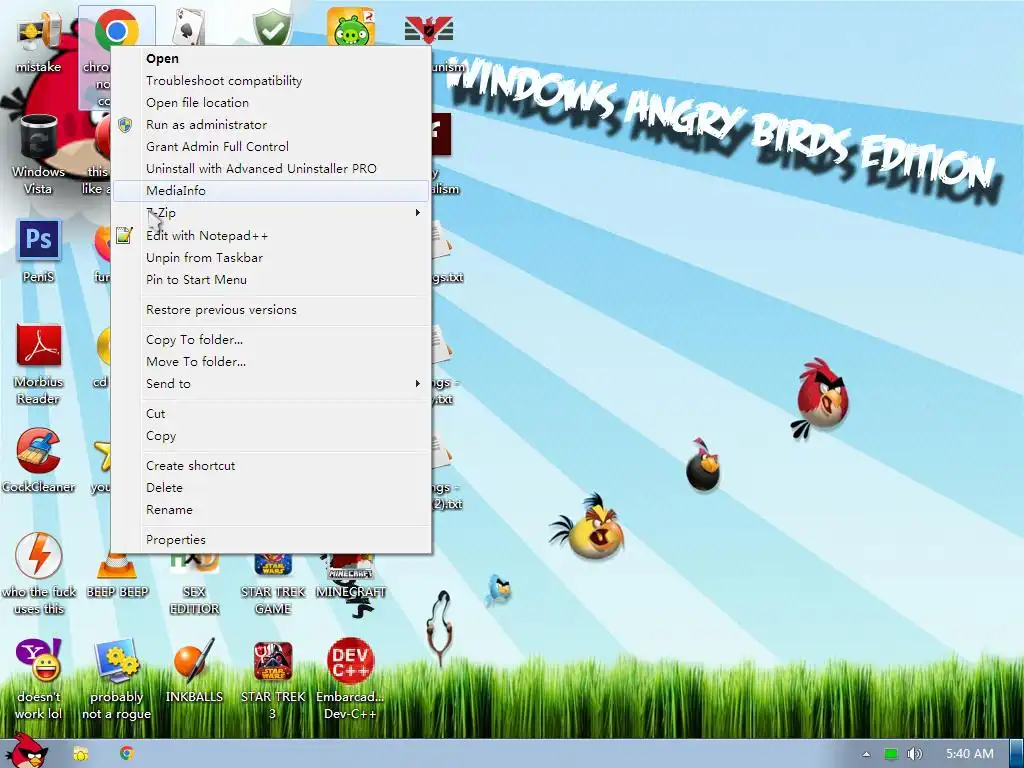Image resolution: width=1024 pixels, height=768 pixels.
Task: Choose Pin to Start Menu
Action: point(271,280)
